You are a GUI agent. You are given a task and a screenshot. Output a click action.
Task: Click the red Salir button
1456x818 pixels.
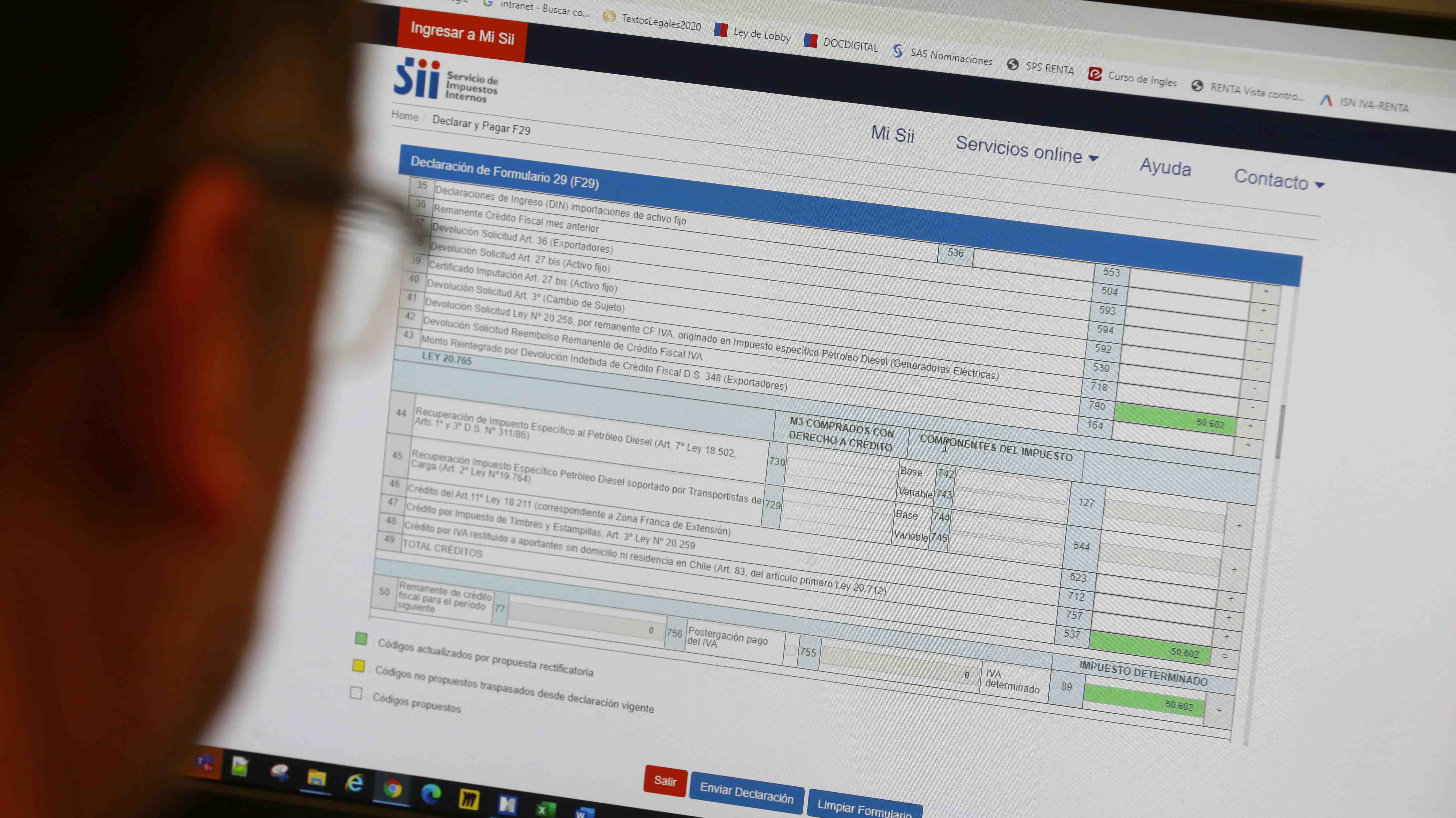665,781
